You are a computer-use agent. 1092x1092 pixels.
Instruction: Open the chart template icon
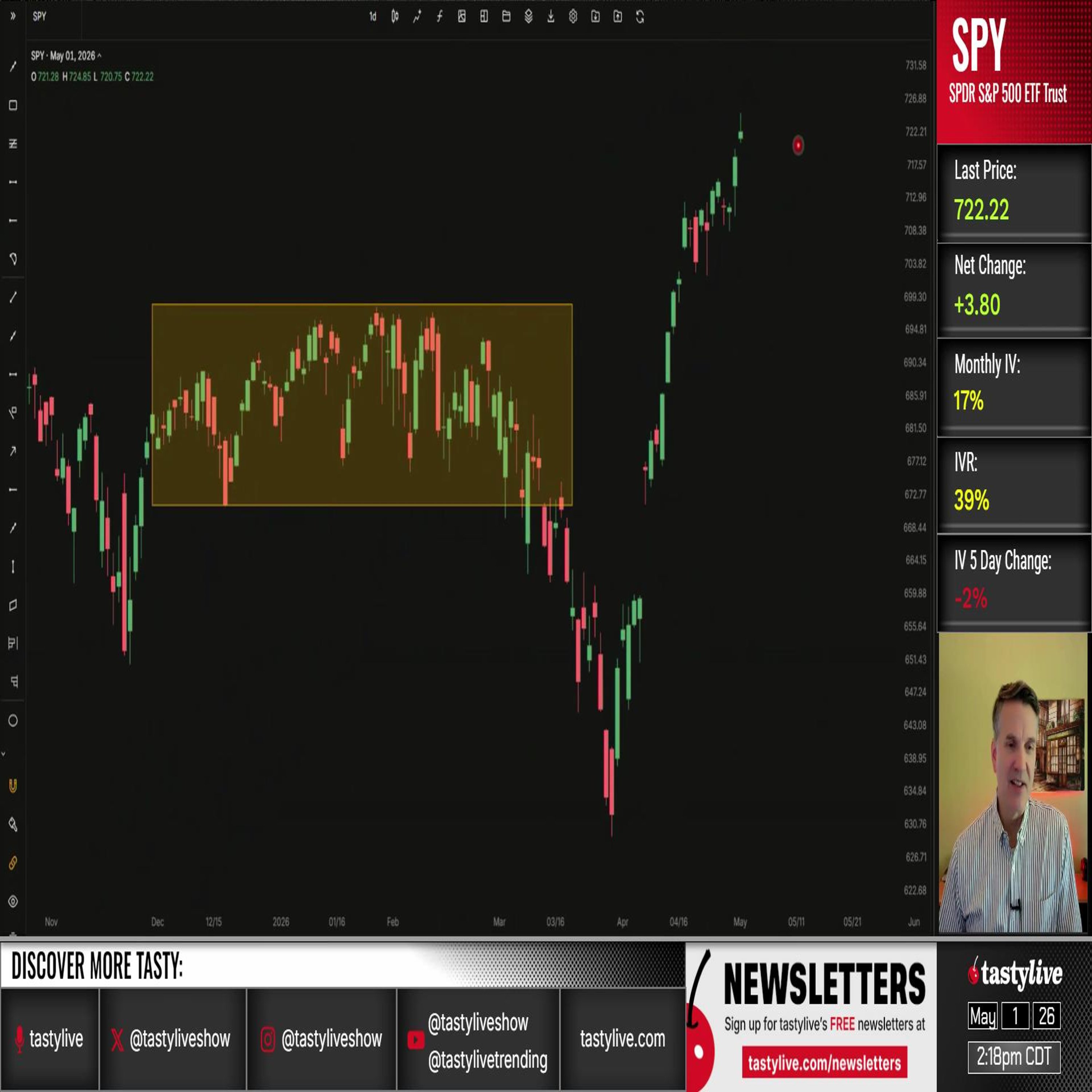point(462,17)
